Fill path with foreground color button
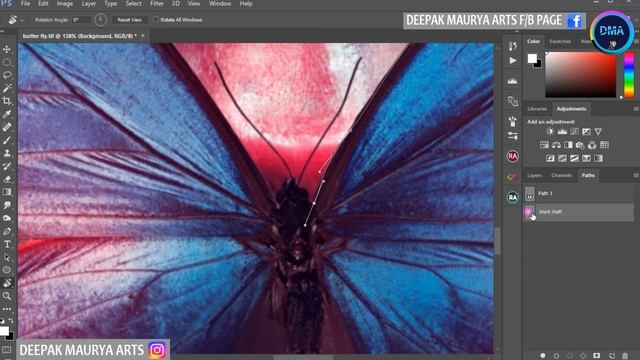 pyautogui.click(x=543, y=356)
